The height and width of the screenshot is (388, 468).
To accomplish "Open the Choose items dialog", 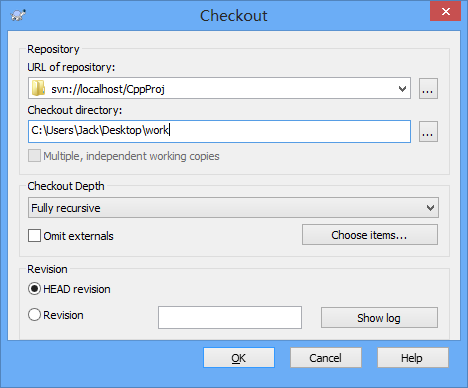I will (370, 235).
